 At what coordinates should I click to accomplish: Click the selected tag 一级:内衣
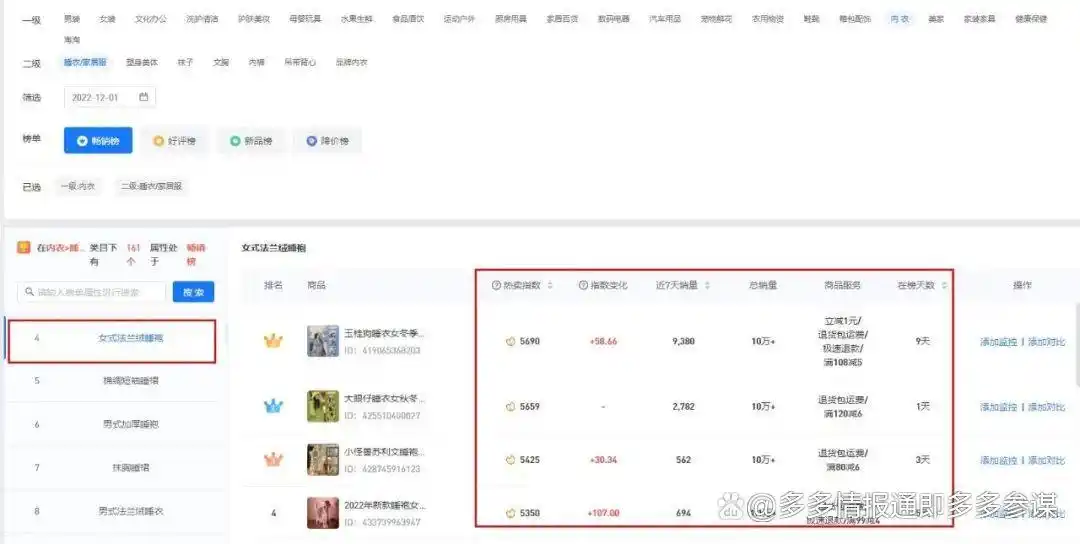pyautogui.click(x=77, y=186)
